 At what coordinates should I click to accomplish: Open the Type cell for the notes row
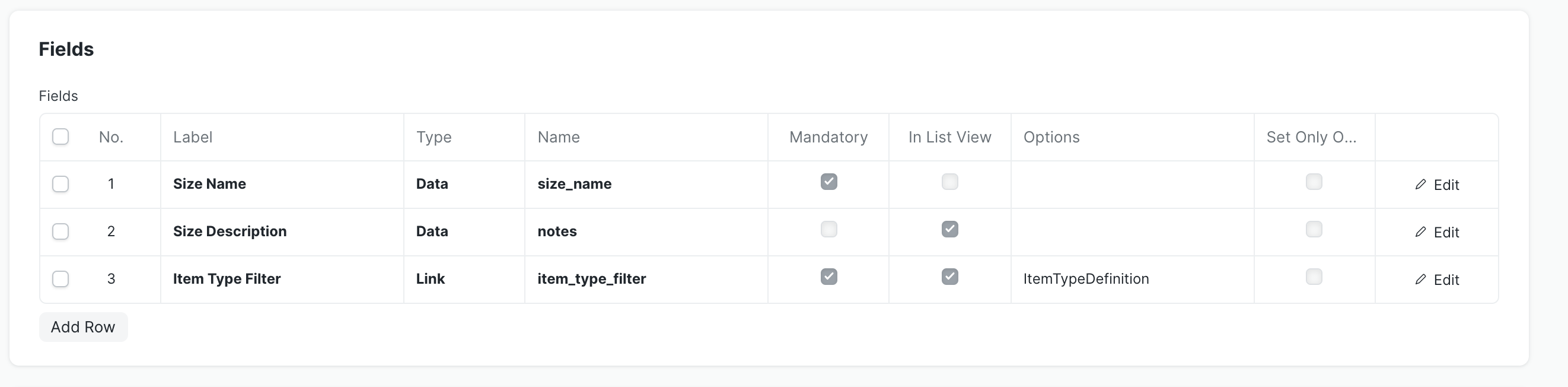coord(464,231)
